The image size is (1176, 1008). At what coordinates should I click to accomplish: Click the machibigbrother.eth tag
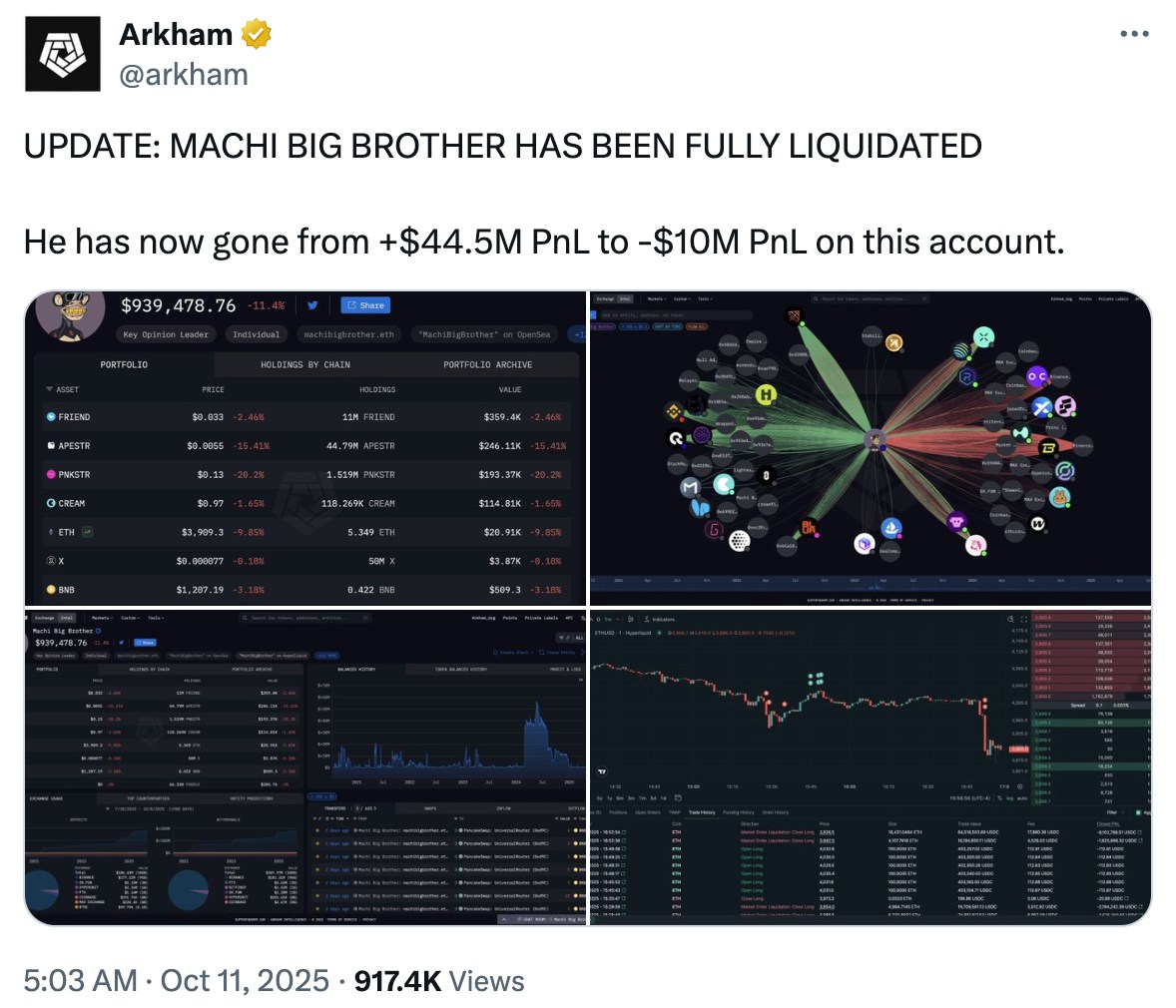click(348, 334)
